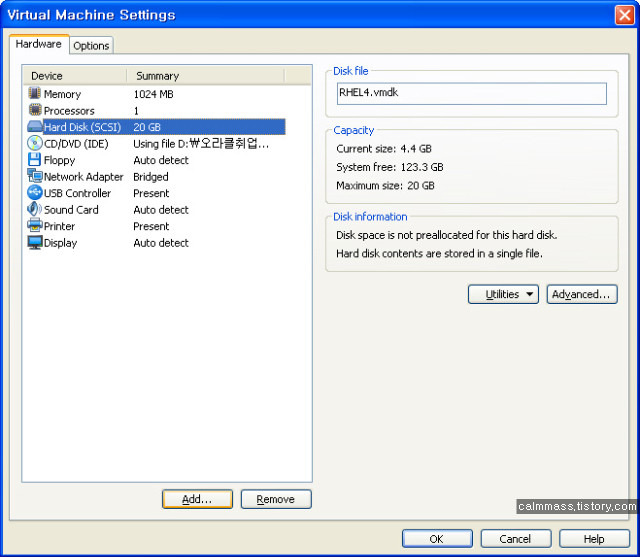Select the Printer device row
The image size is (640, 557).
[156, 226]
